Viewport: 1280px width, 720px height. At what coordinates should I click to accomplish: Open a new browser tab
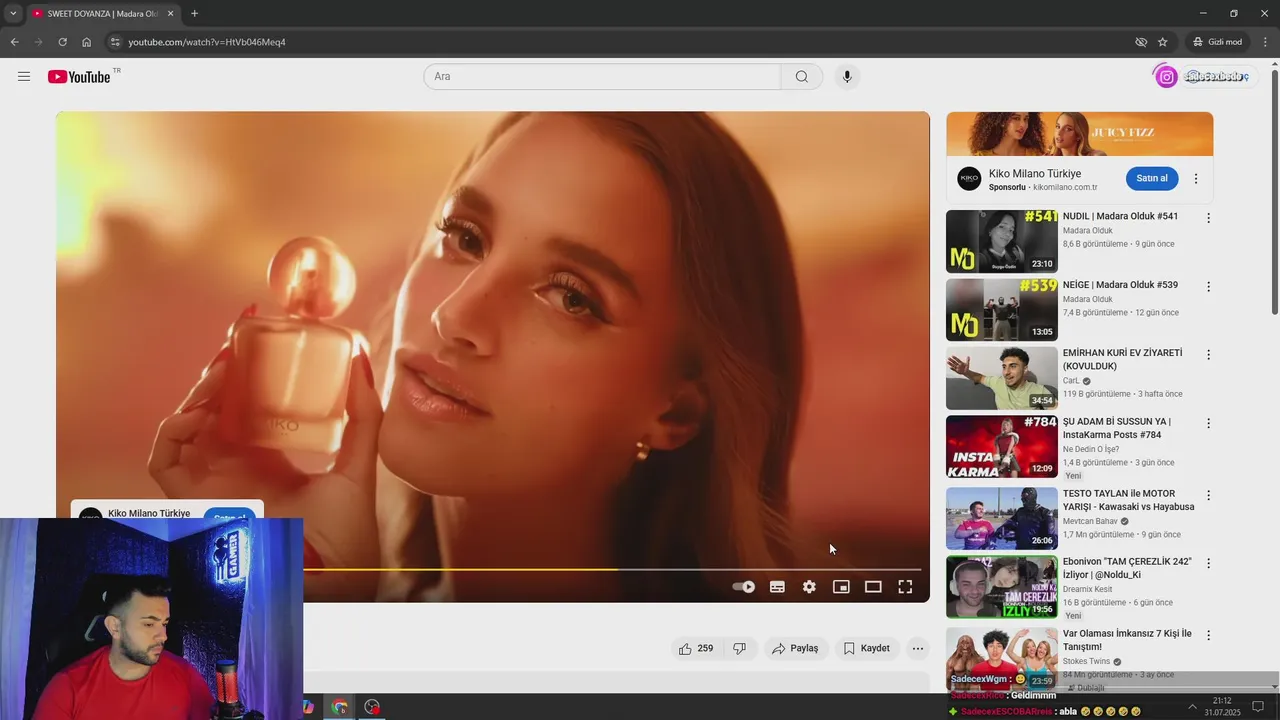point(194,14)
